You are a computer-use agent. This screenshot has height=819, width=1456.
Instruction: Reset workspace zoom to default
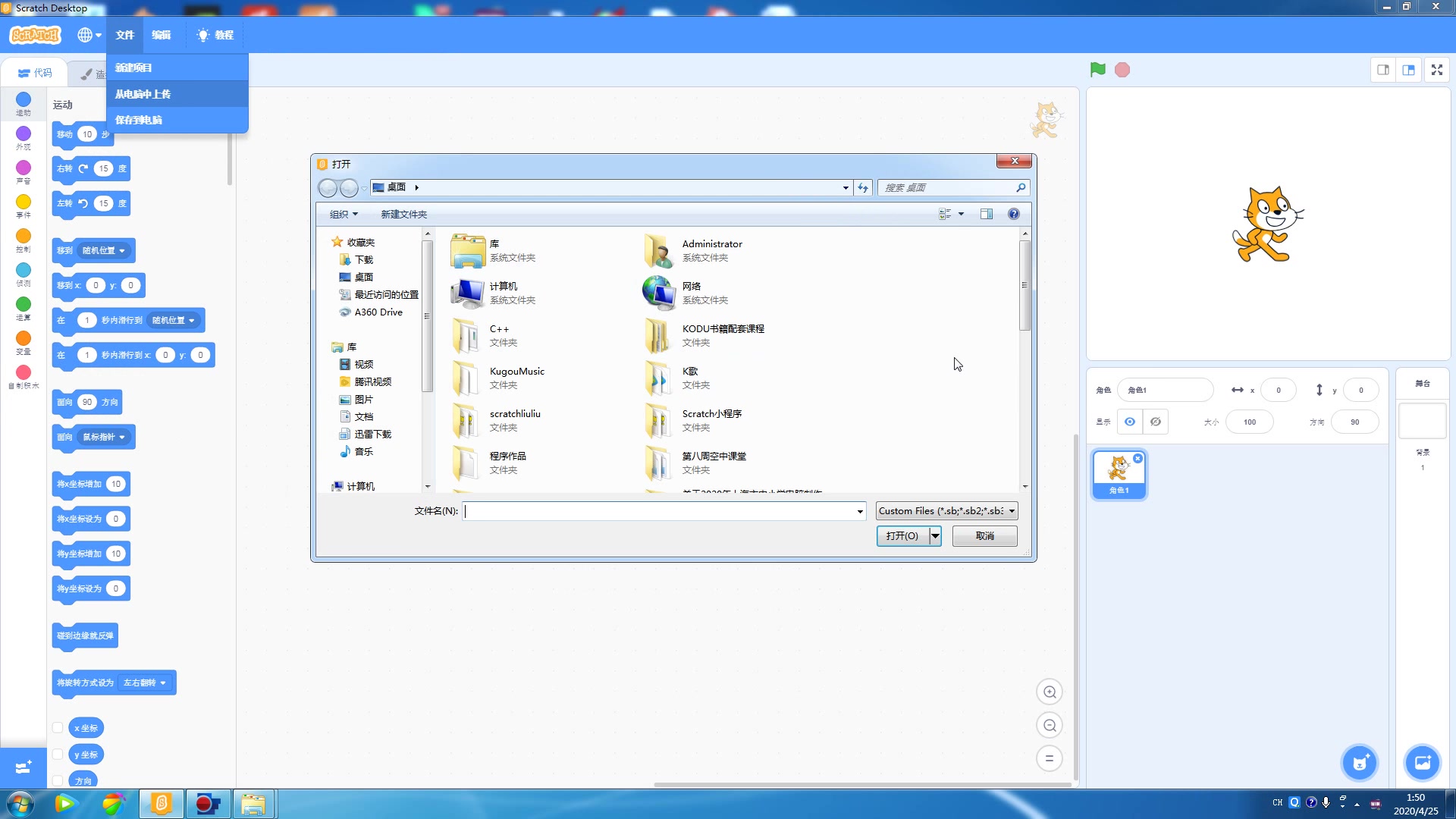coord(1050,758)
